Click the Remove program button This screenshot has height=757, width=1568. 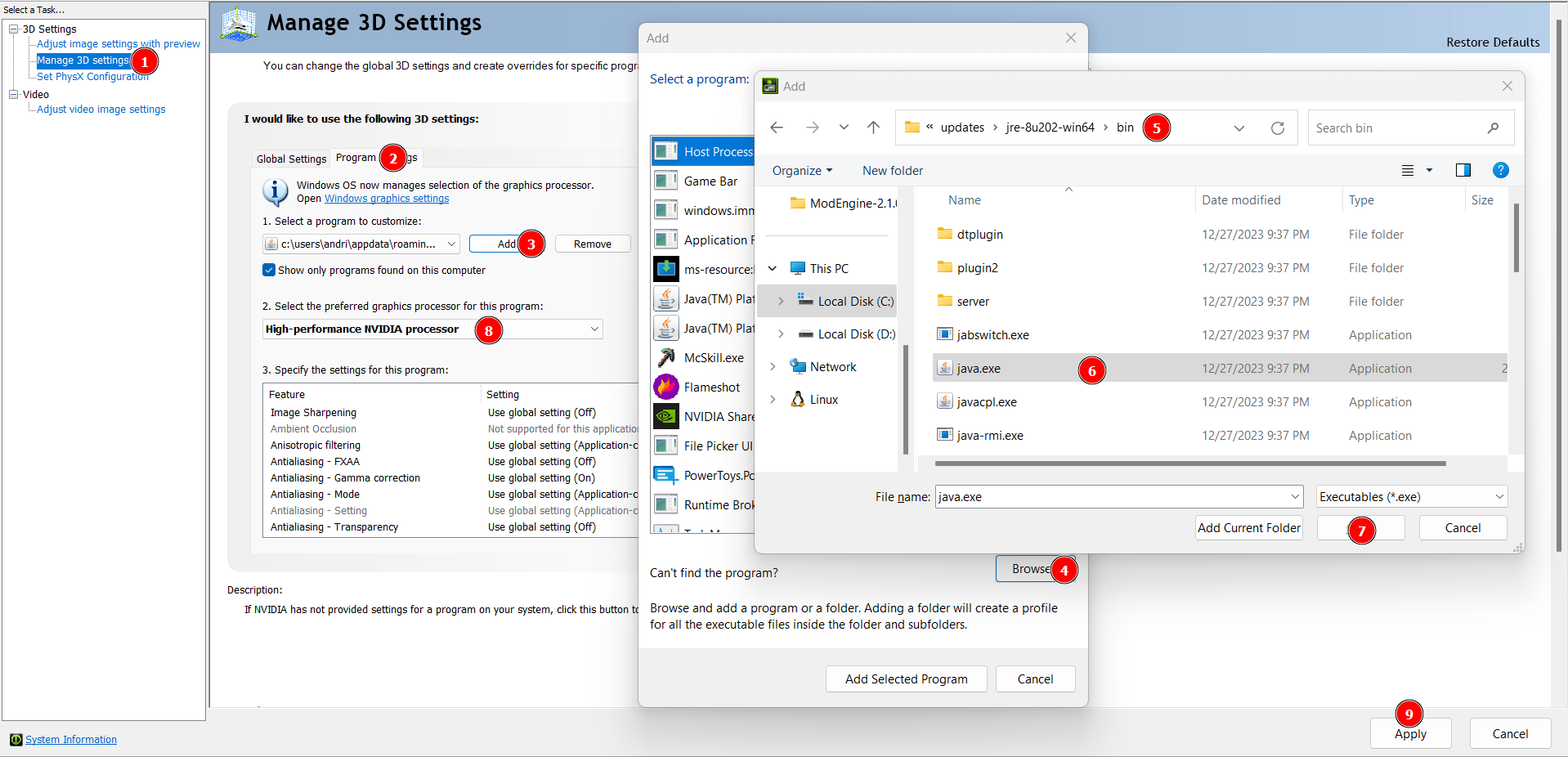coord(593,244)
